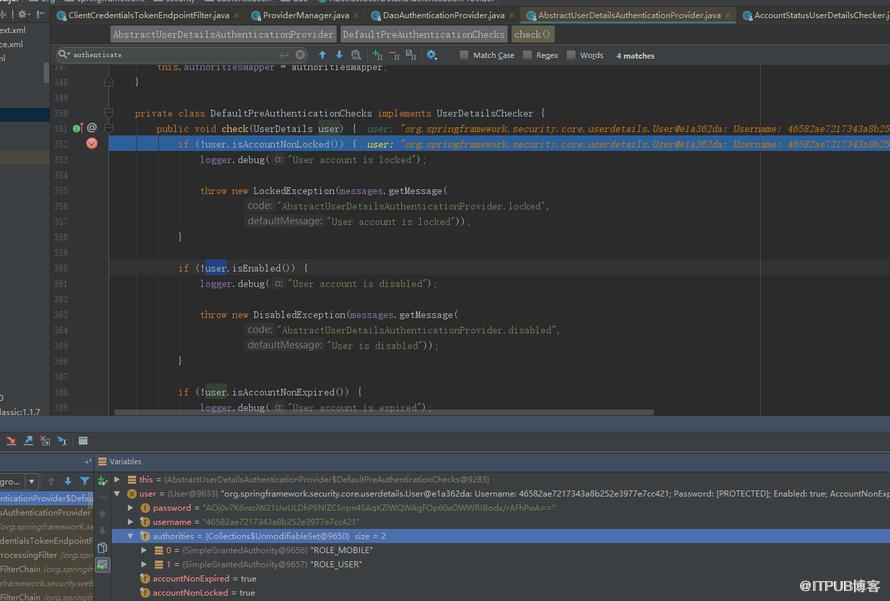Click the filter frames funnel icon
The width and height of the screenshot is (890, 601).
pyautogui.click(x=85, y=481)
